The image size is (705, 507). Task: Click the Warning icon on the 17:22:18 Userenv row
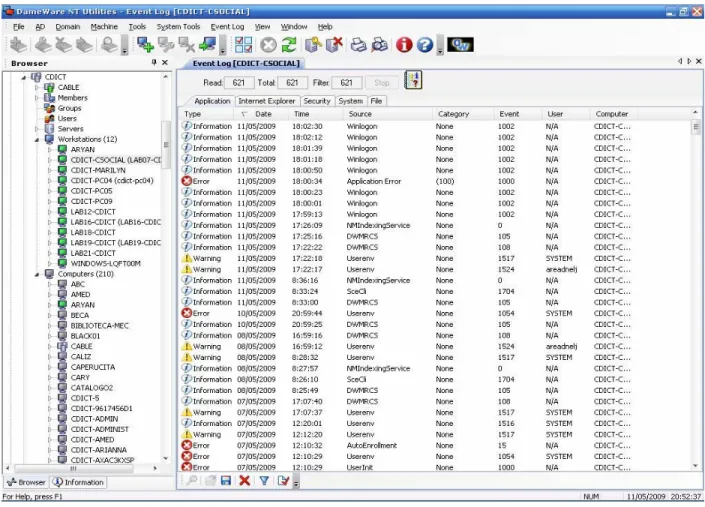point(187,258)
